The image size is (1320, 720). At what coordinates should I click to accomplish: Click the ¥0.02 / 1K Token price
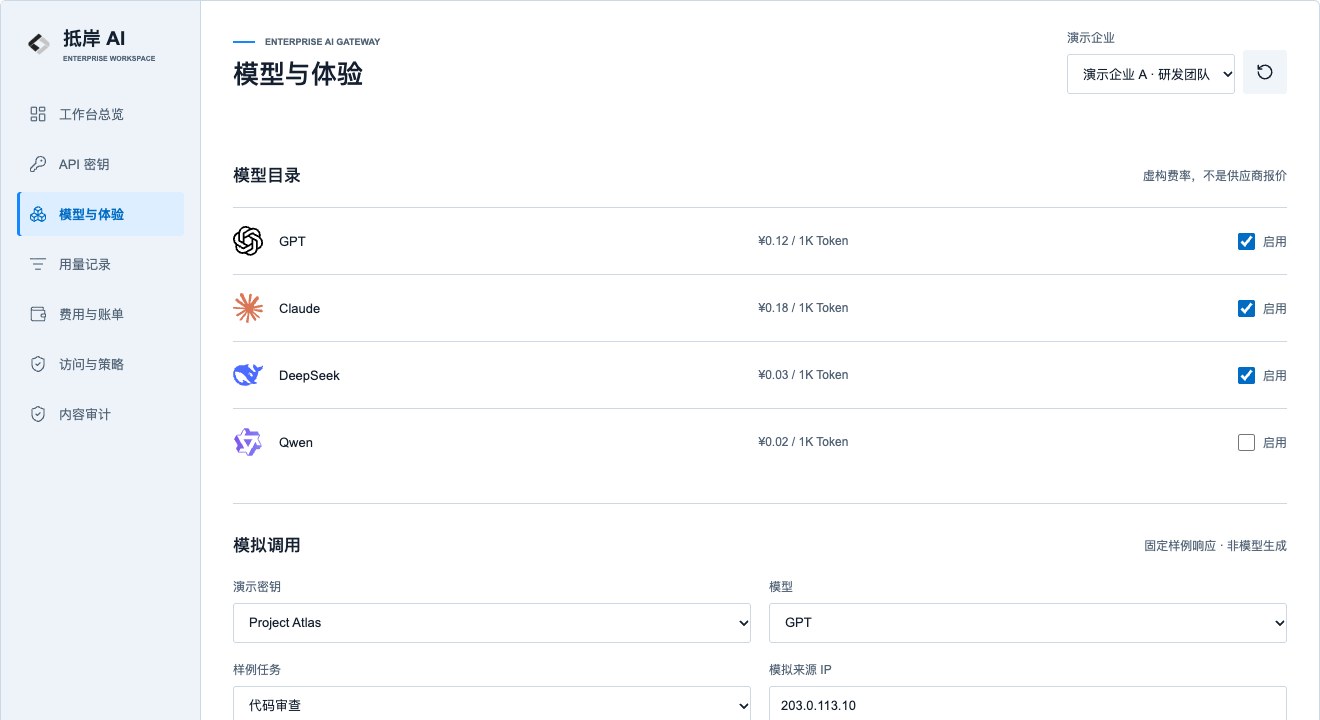(803, 442)
